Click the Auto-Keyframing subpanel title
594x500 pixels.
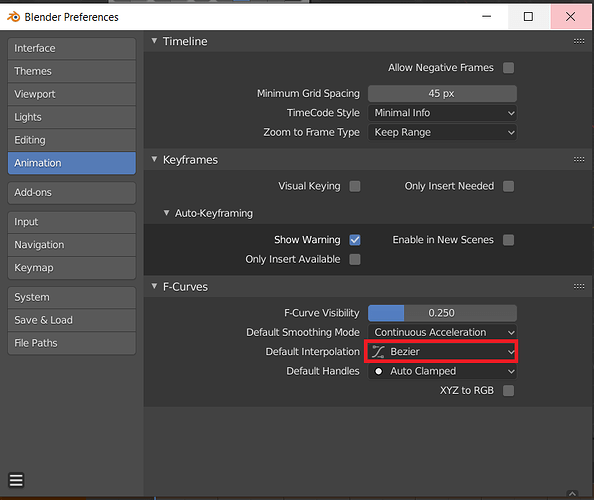[x=214, y=213]
